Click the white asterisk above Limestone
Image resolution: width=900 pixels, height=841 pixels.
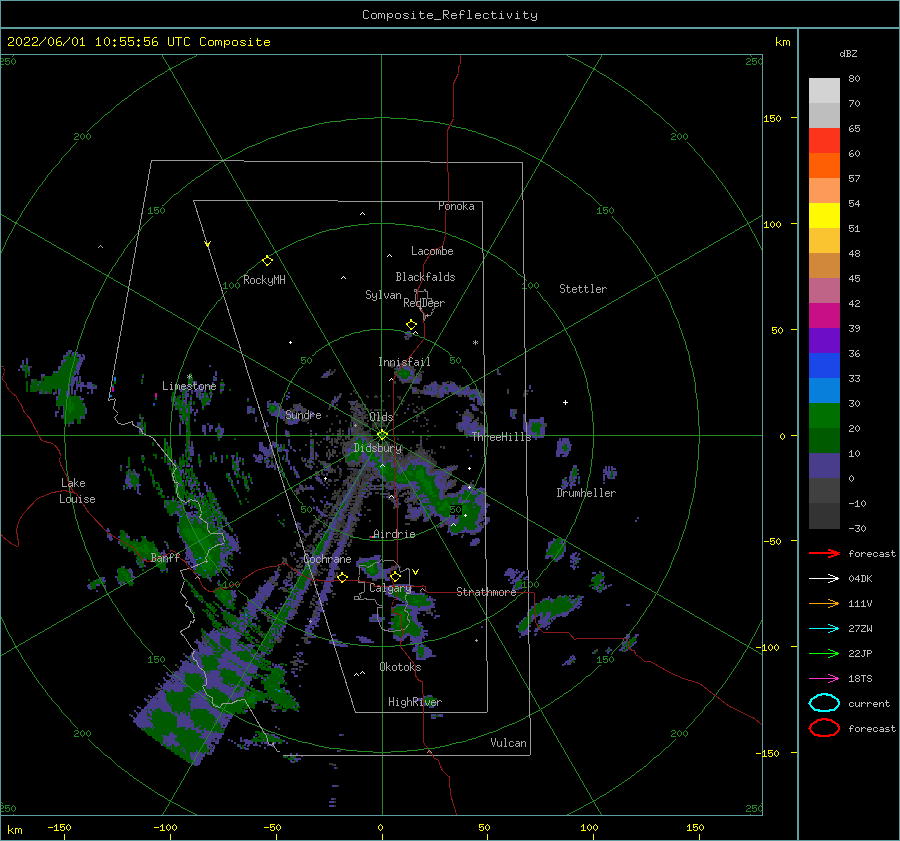pyautogui.click(x=189, y=377)
